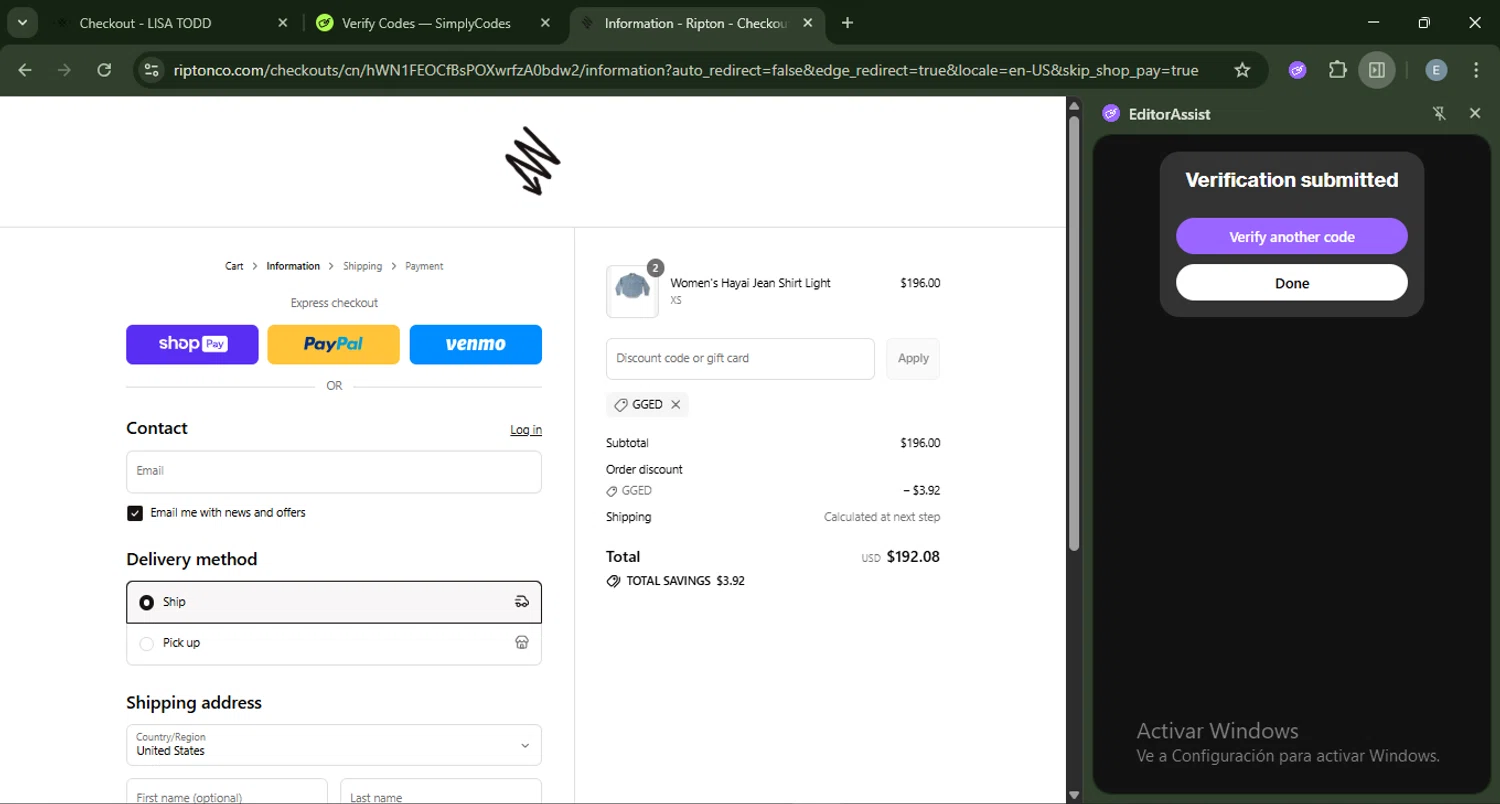
Task: Open Chrome's three-dot menu
Action: pos(1476,70)
